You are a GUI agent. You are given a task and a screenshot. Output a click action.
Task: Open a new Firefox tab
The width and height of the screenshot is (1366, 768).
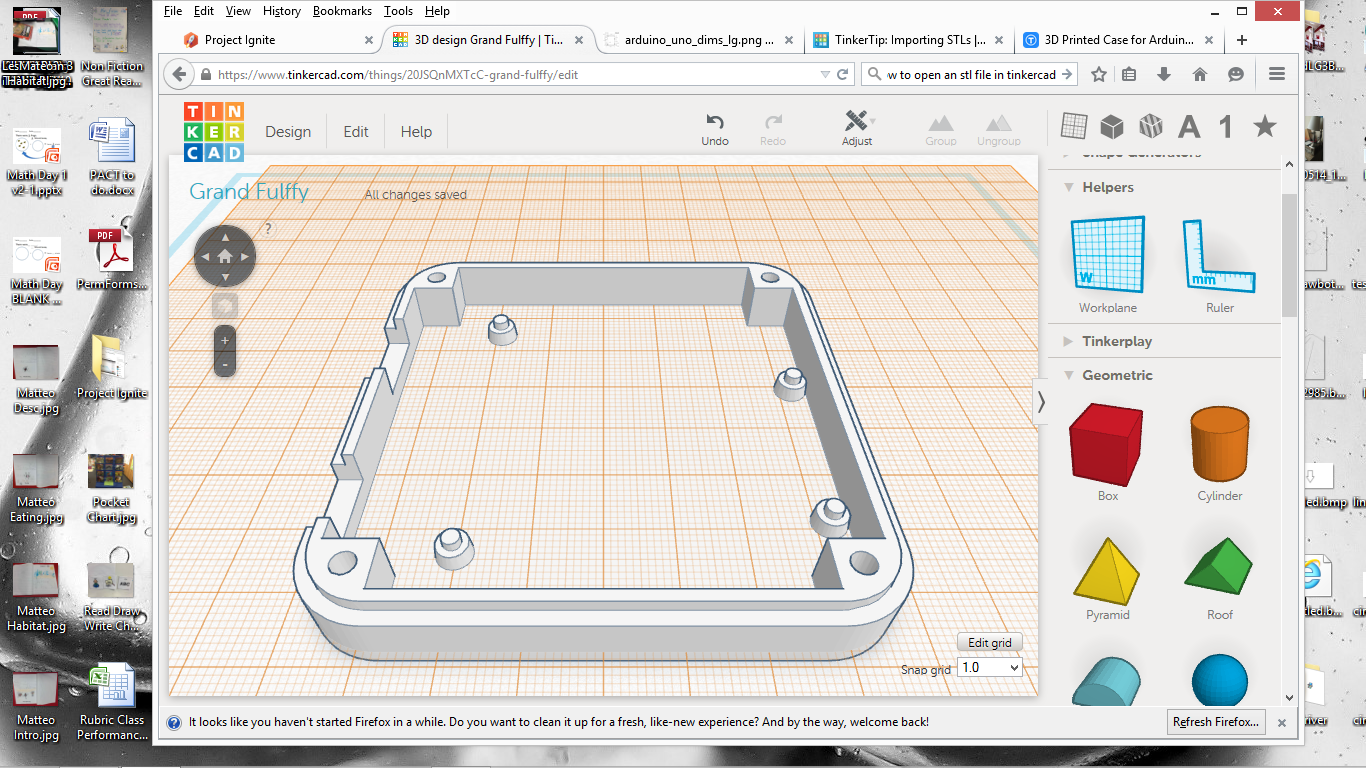coord(1242,40)
